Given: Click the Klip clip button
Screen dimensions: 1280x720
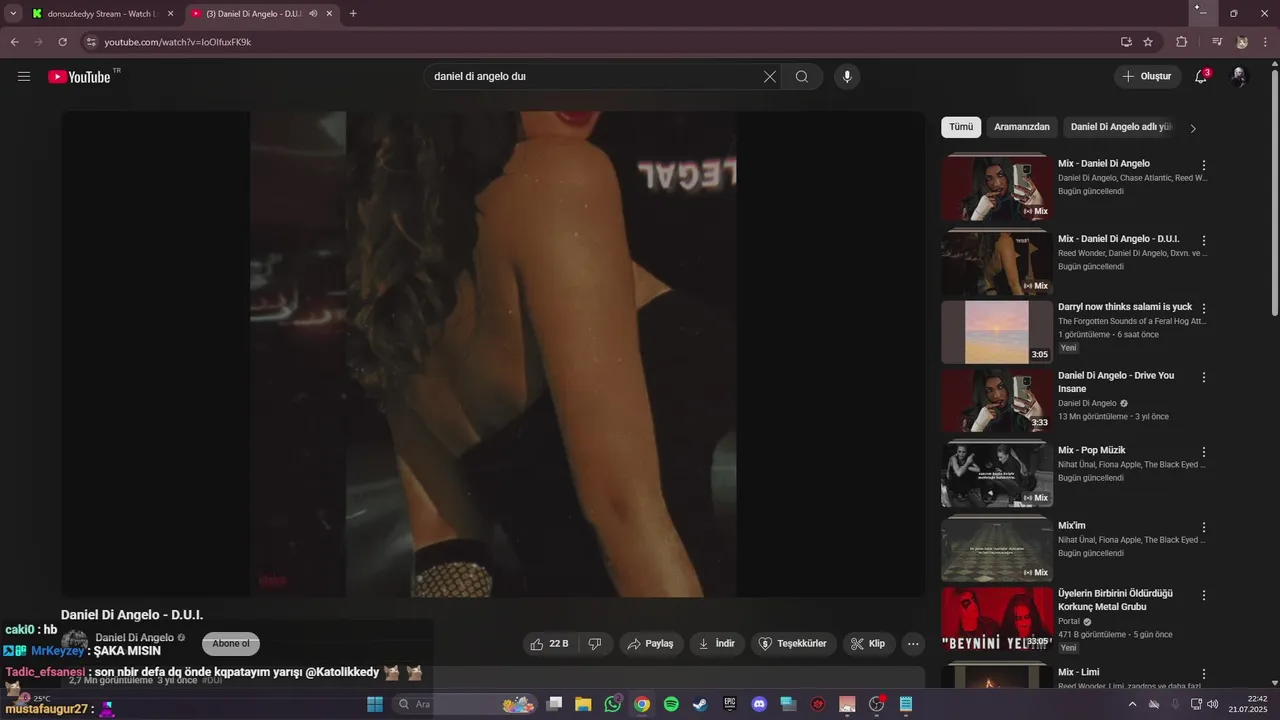Looking at the screenshot, I should [868, 644].
